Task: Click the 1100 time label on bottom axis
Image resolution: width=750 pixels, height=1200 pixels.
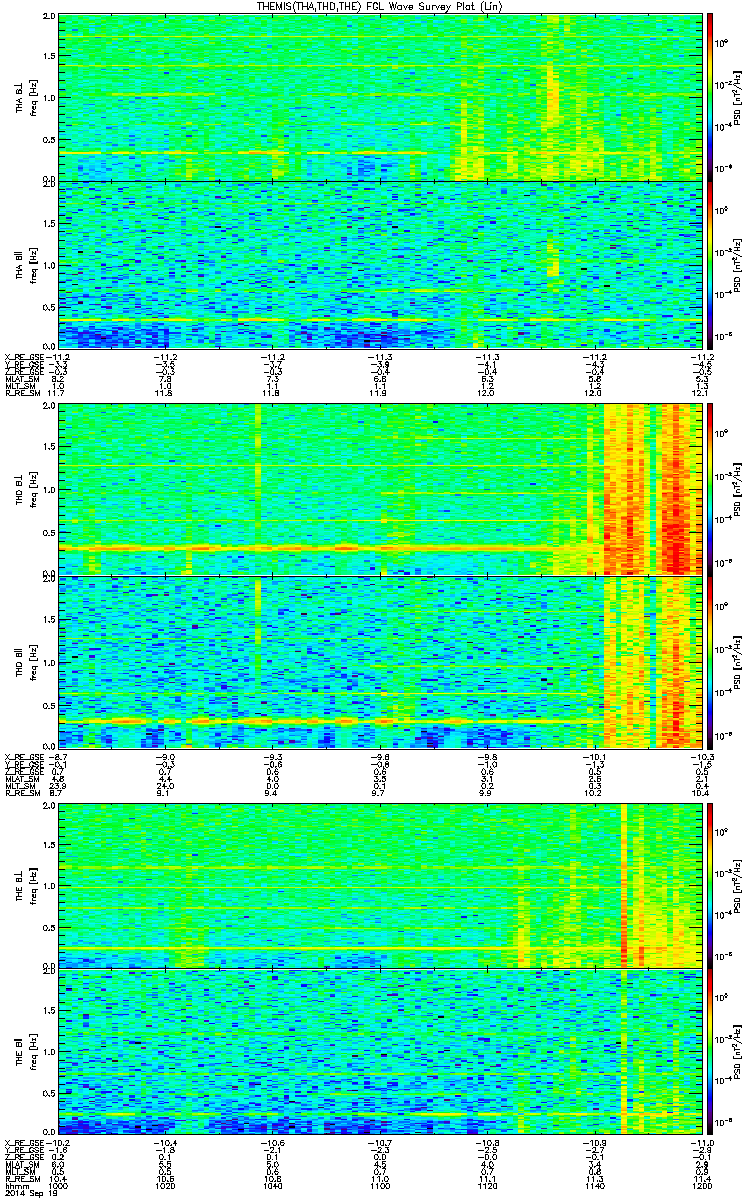Action: 380,1186
